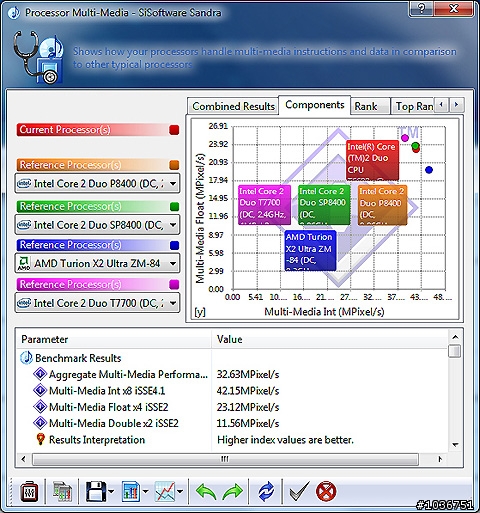Click the orange Reference Processor color swatch
The height and width of the screenshot is (513, 480).
pyautogui.click(x=174, y=165)
